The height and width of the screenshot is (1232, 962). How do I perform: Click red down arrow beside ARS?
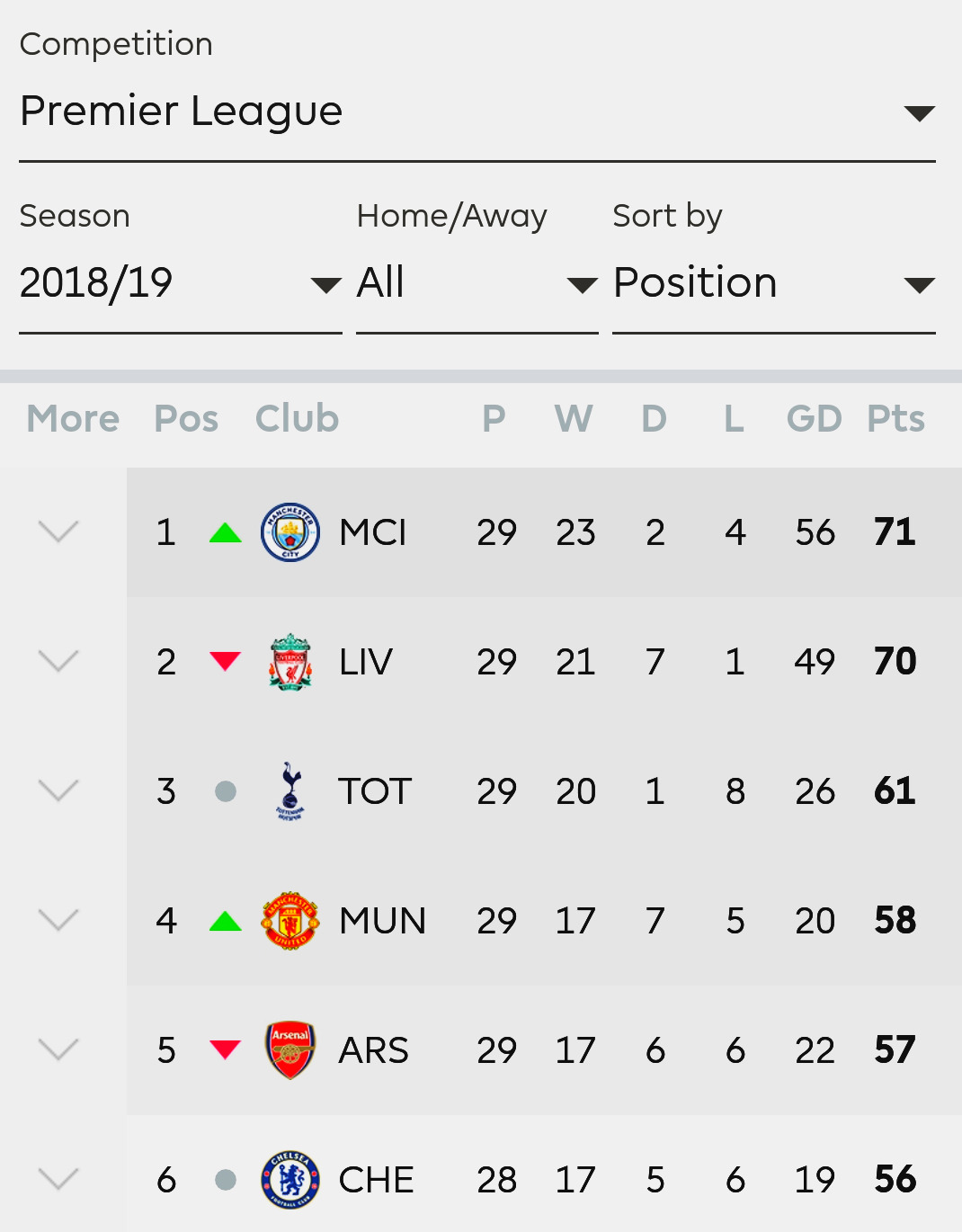click(225, 1049)
